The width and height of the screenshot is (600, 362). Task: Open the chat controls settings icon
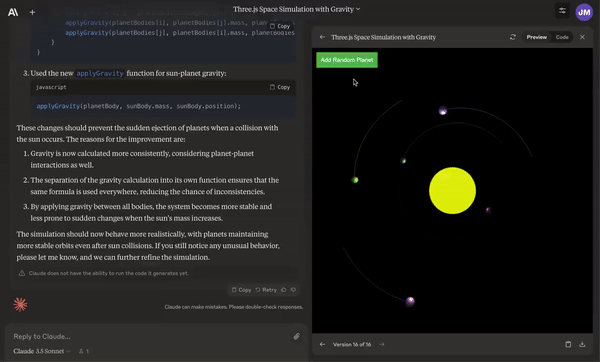562,11
